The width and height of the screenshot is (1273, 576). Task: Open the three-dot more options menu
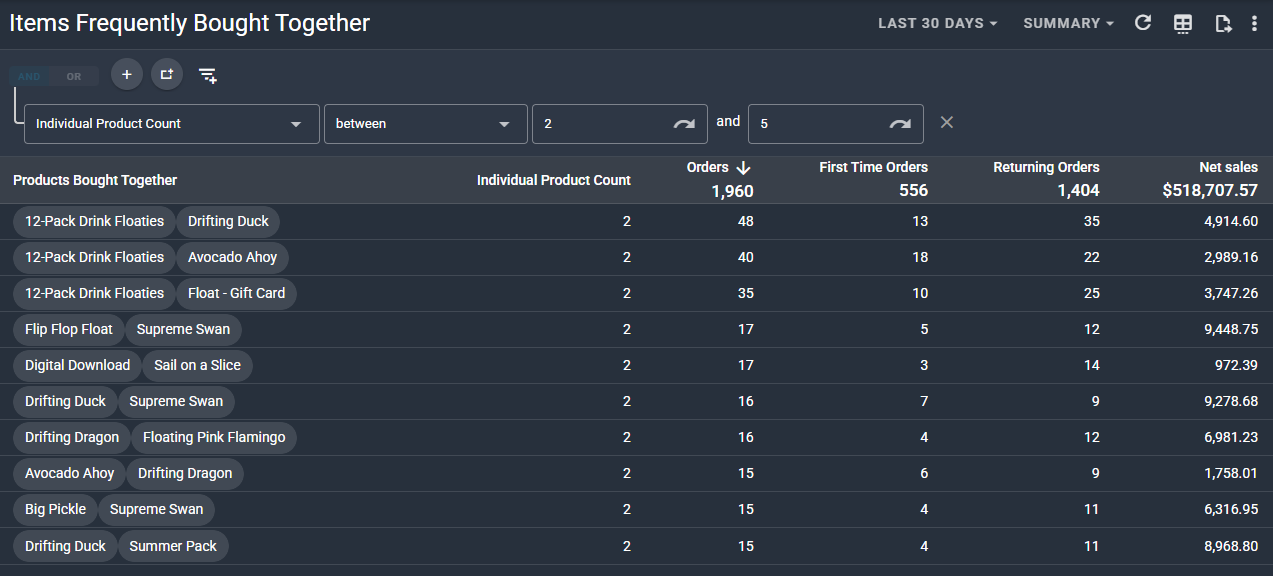(1254, 24)
